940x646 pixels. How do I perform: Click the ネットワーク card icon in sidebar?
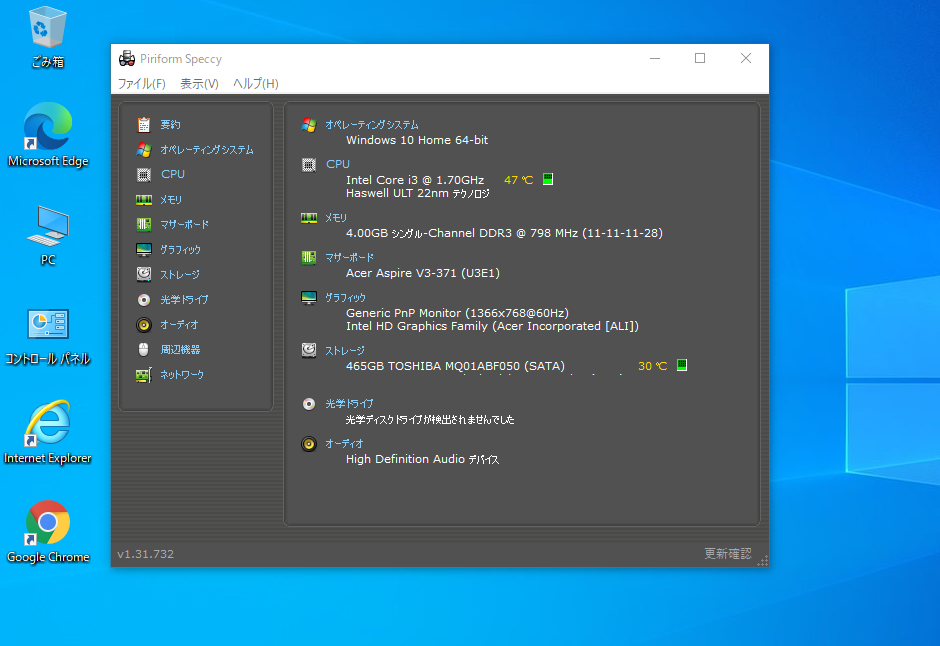tap(144, 375)
